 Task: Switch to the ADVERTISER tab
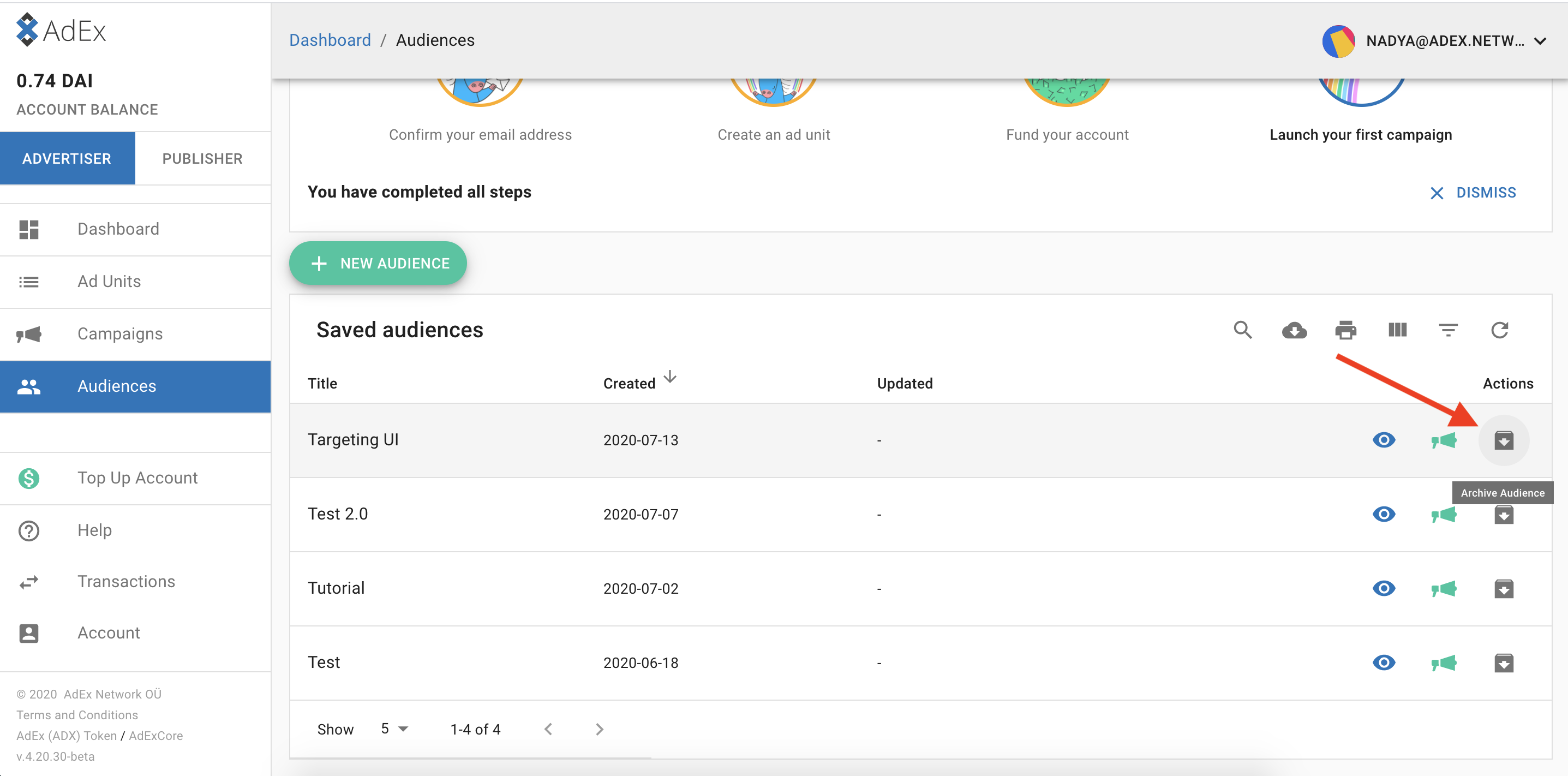67,158
